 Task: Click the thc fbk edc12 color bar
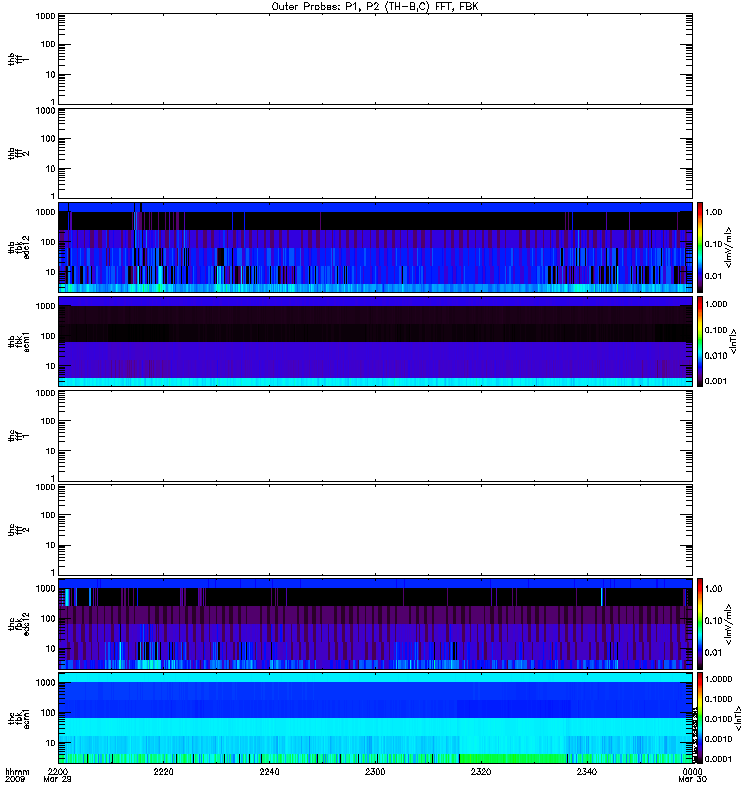(700, 624)
